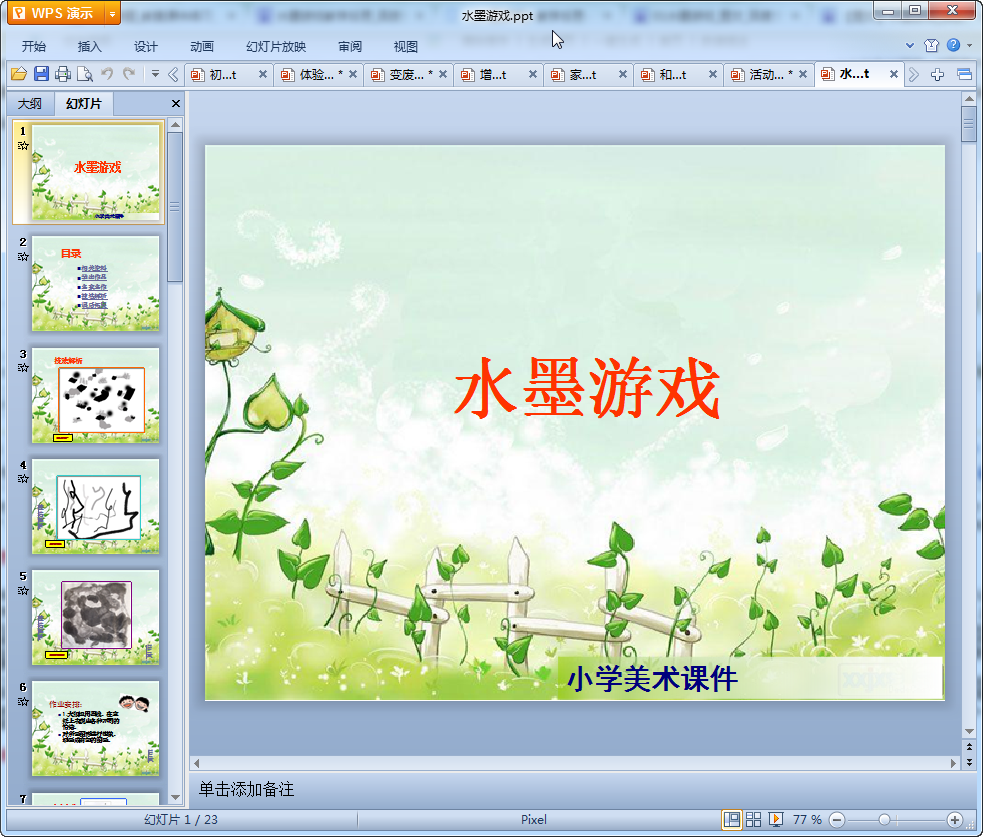Select slide 5 thumbnail with ink wash
This screenshot has height=837, width=983.
click(x=95, y=618)
